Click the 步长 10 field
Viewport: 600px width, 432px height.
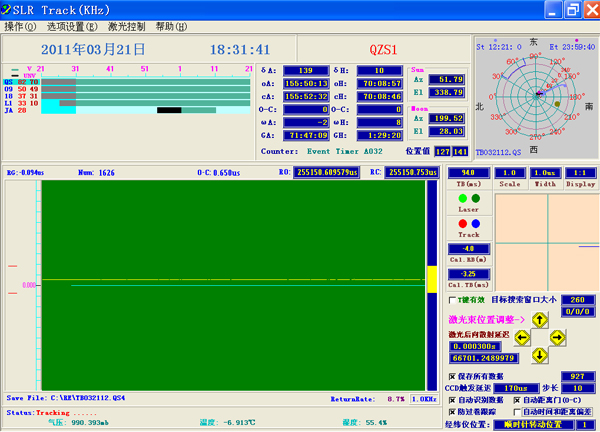578,388
